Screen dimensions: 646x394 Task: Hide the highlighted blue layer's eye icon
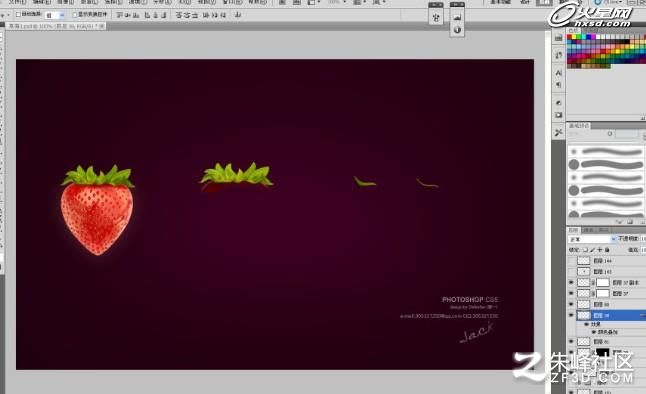coord(571,315)
